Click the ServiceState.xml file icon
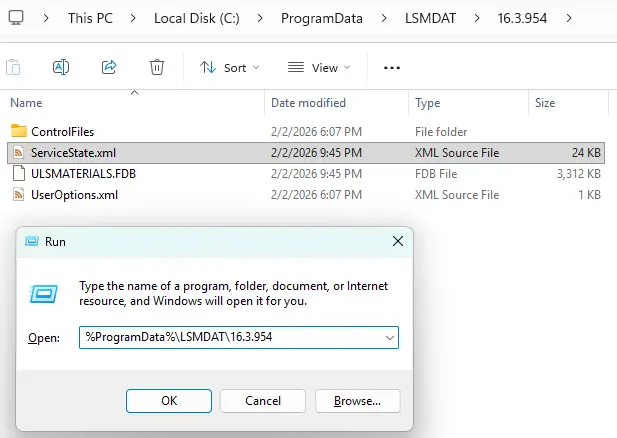 pos(19,152)
